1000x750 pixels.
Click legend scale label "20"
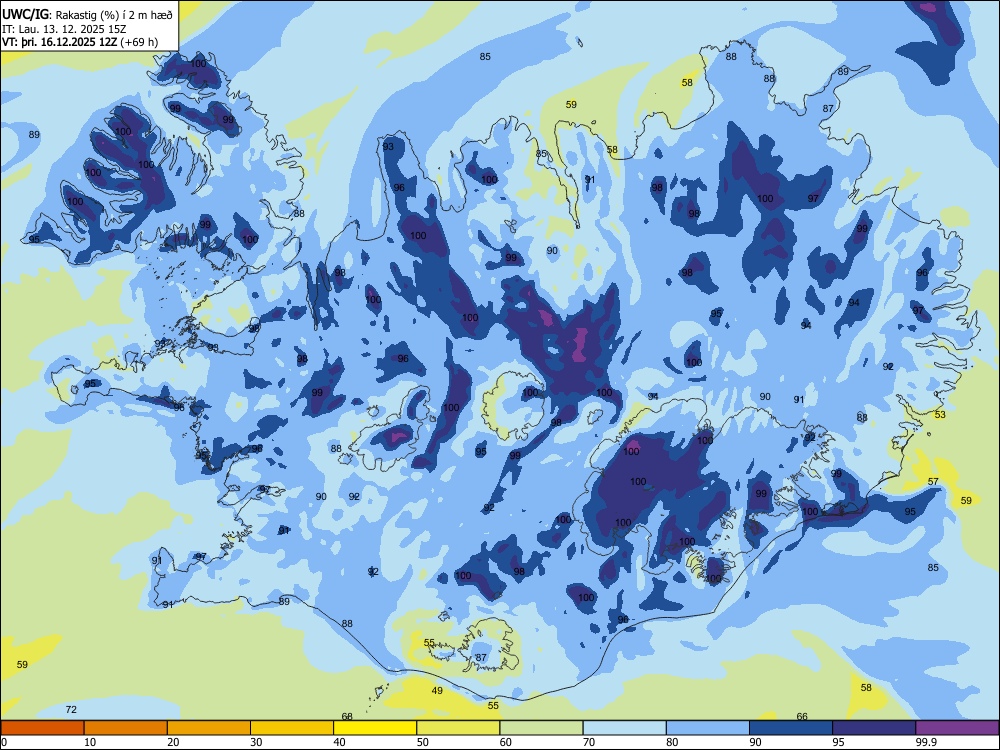[173, 742]
